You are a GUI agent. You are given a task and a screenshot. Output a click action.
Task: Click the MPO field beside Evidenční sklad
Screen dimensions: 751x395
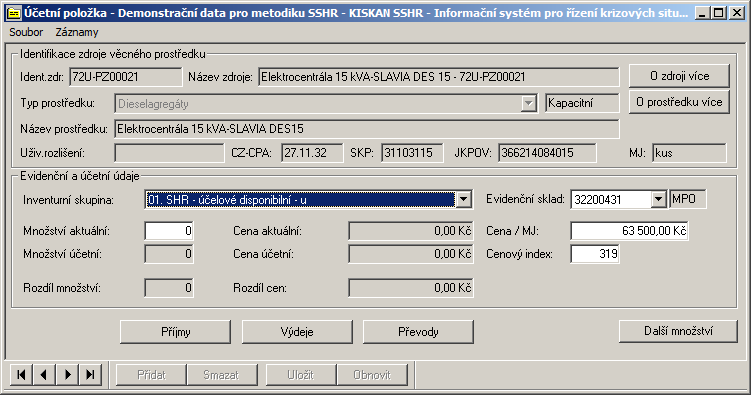pos(688,199)
